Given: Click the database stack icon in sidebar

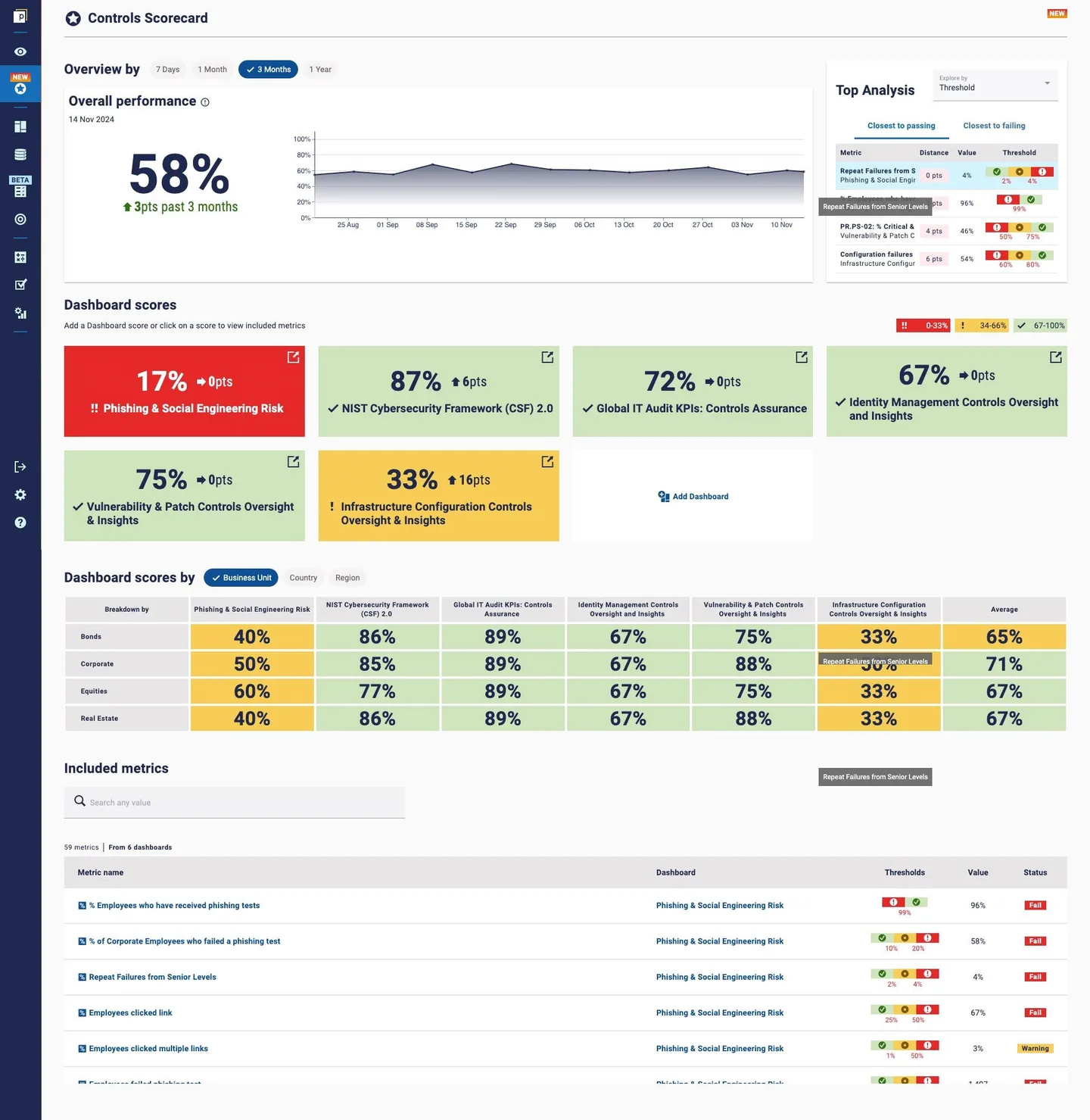Looking at the screenshot, I should [x=20, y=154].
